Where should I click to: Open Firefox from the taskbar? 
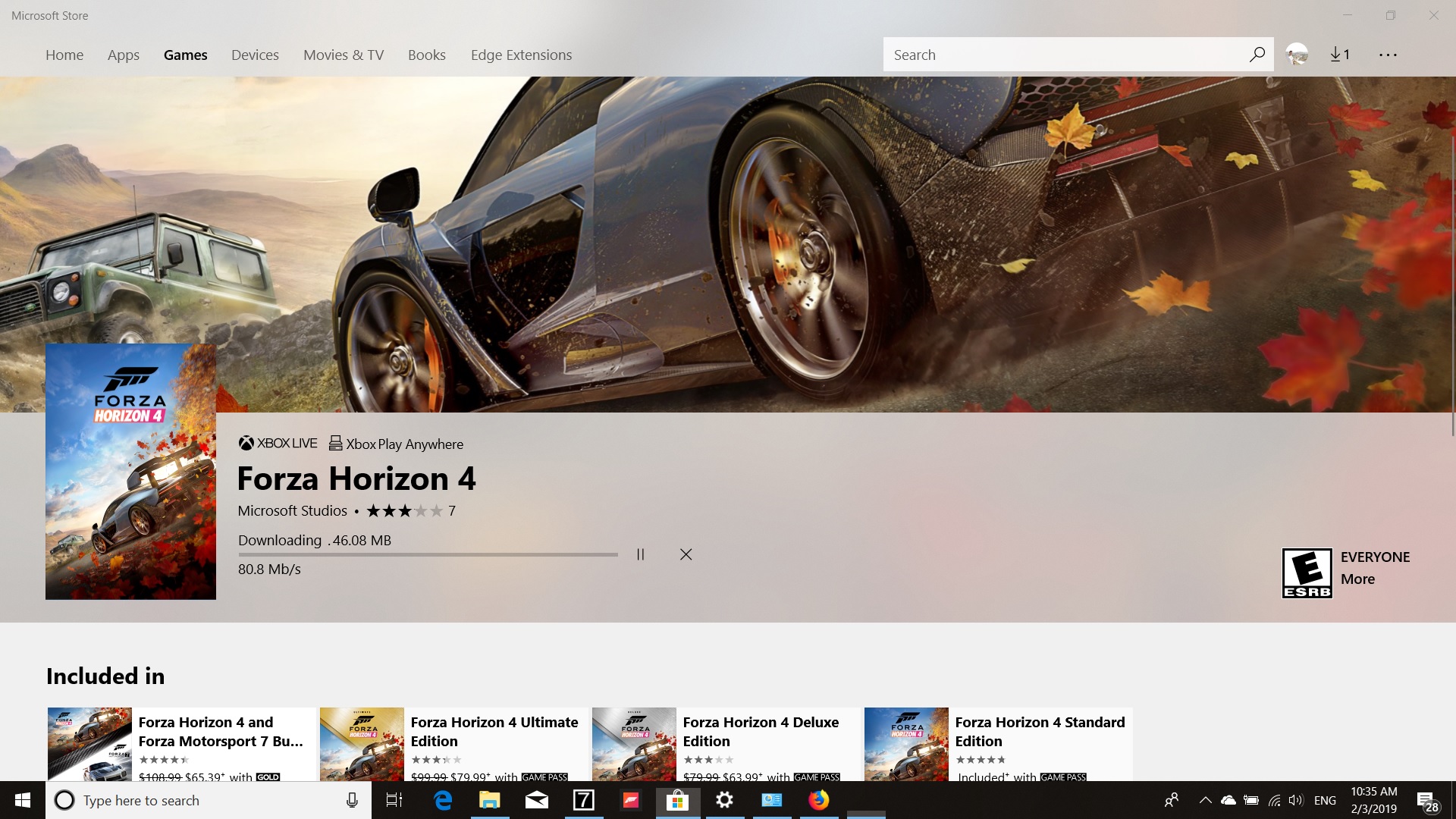[818, 800]
